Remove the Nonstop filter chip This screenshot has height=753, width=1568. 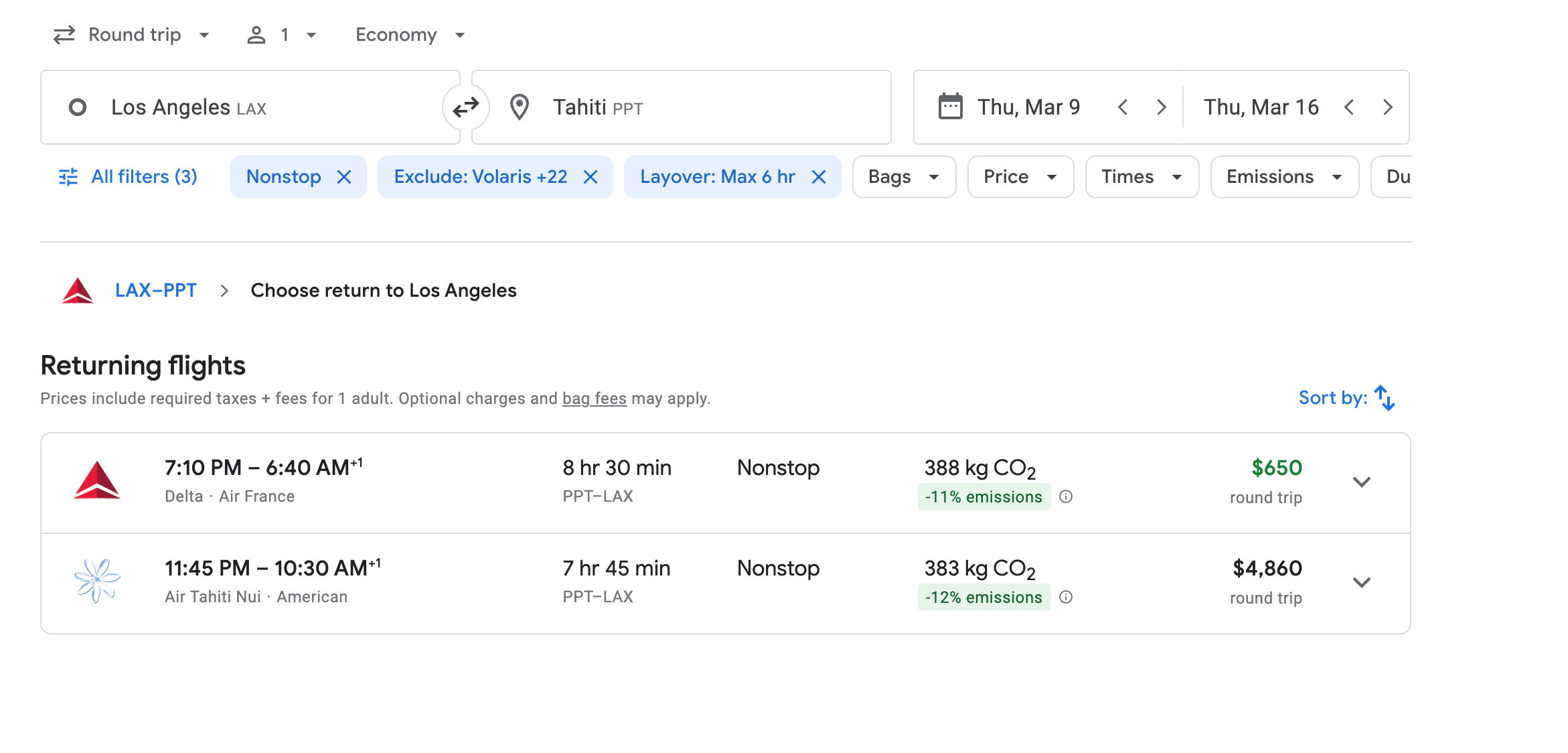pos(344,177)
